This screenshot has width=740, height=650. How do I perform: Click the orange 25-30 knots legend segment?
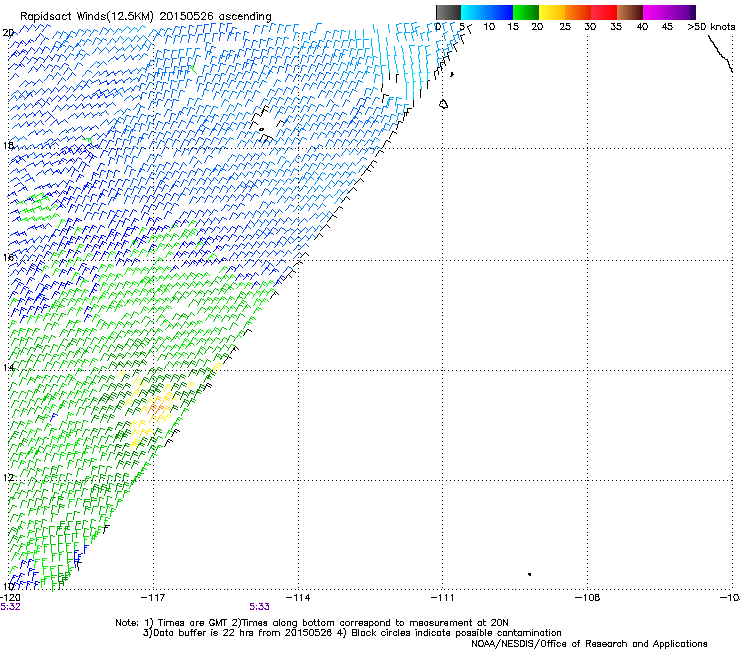[x=578, y=12]
